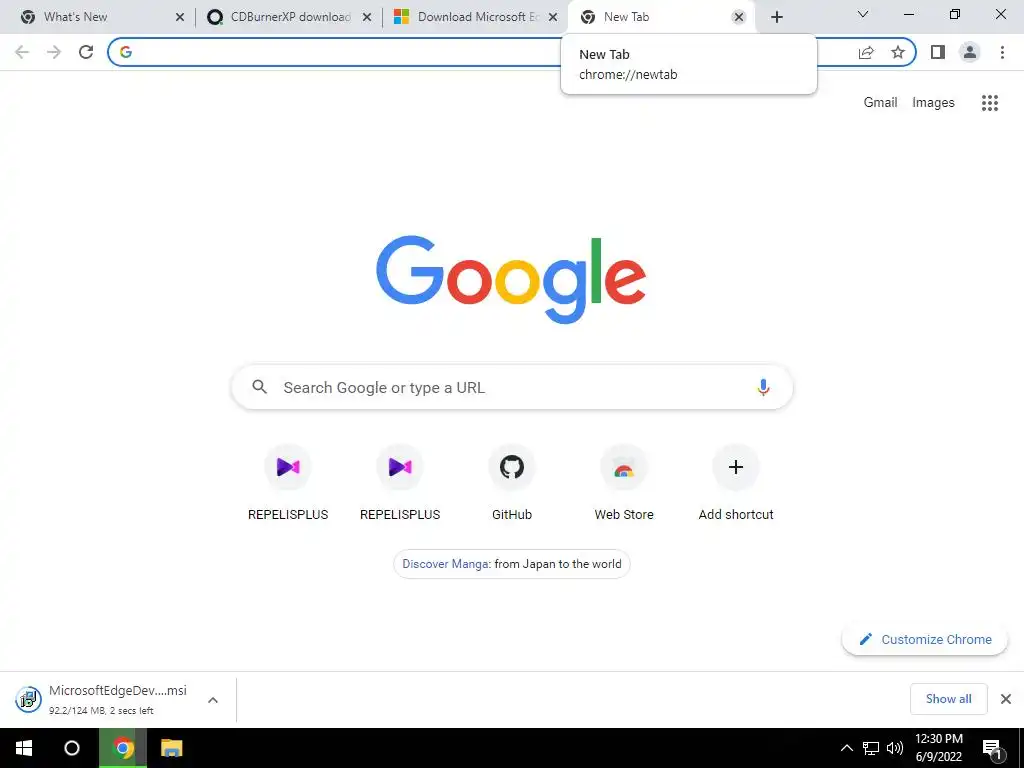This screenshot has height=768, width=1024.
Task: Open Chrome's three-dot menu
Action: (x=1002, y=52)
